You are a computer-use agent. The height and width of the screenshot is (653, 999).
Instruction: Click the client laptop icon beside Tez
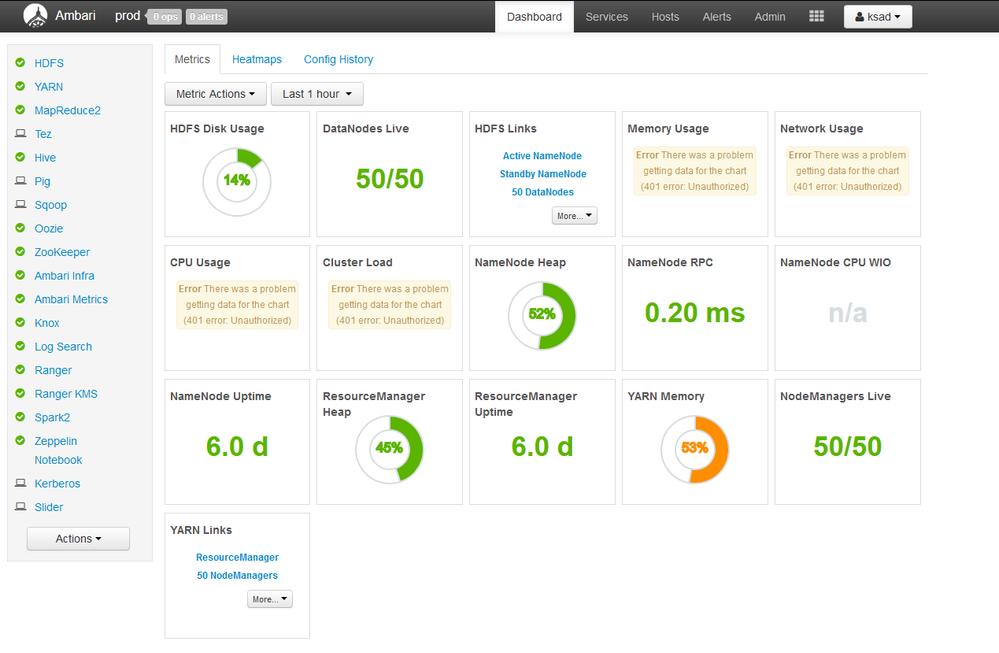coord(20,133)
